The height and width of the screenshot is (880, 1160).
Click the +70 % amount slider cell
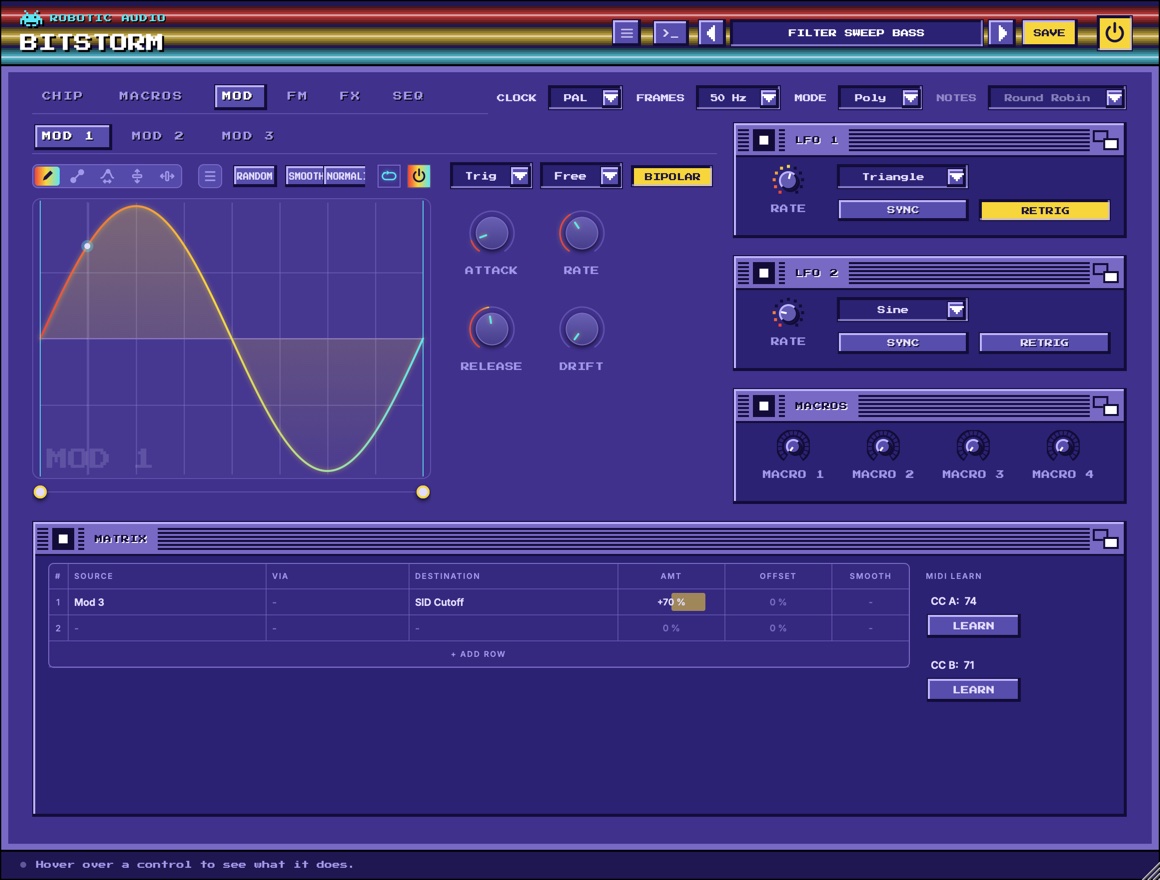tap(671, 602)
